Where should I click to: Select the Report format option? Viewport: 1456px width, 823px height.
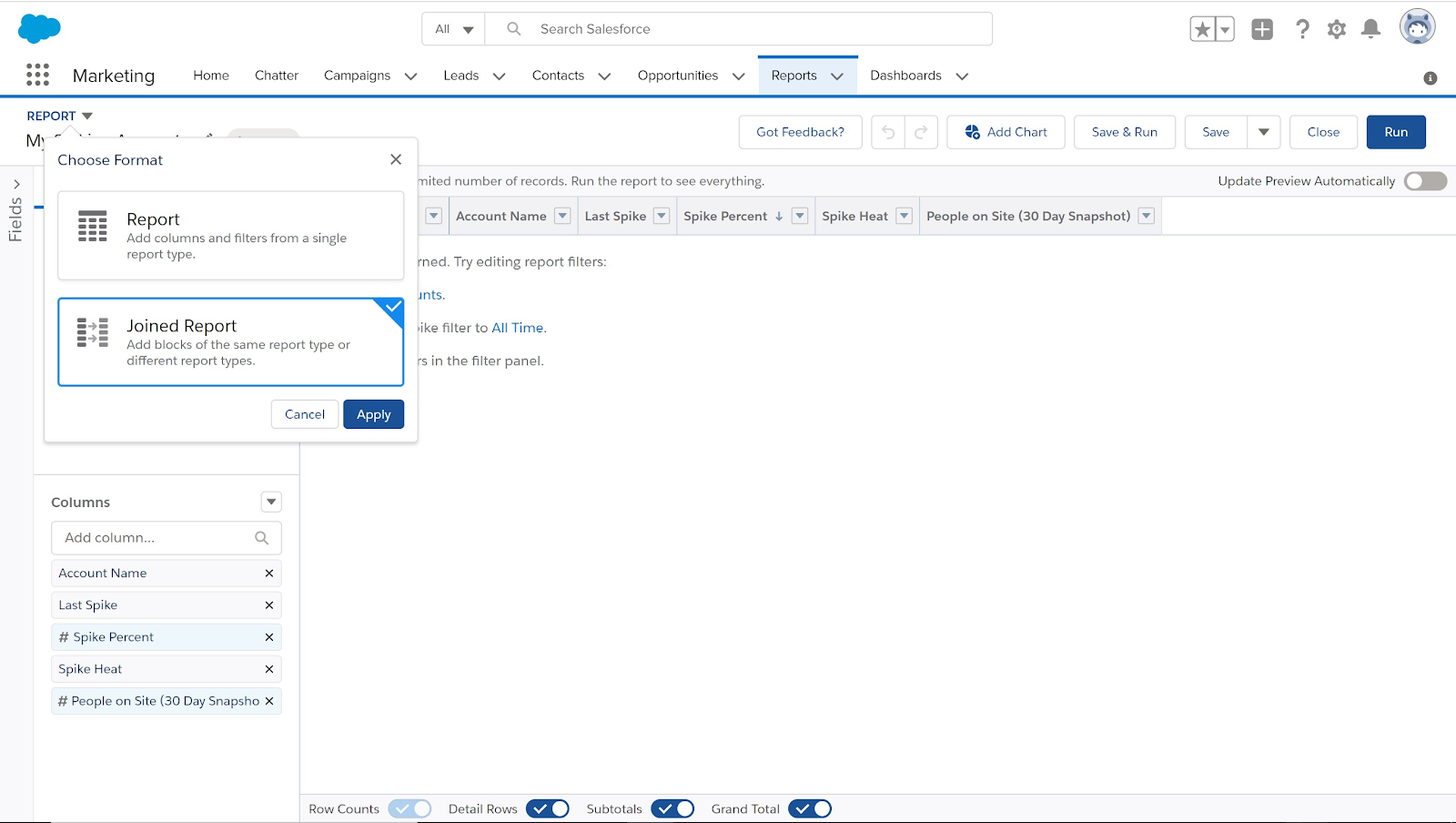pyautogui.click(x=231, y=236)
